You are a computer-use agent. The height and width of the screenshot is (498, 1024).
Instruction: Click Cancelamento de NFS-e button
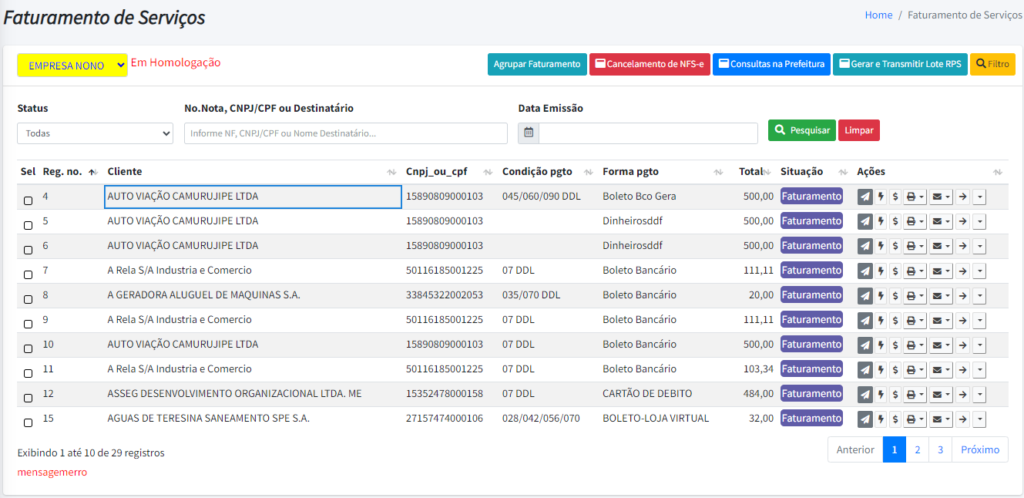650,65
